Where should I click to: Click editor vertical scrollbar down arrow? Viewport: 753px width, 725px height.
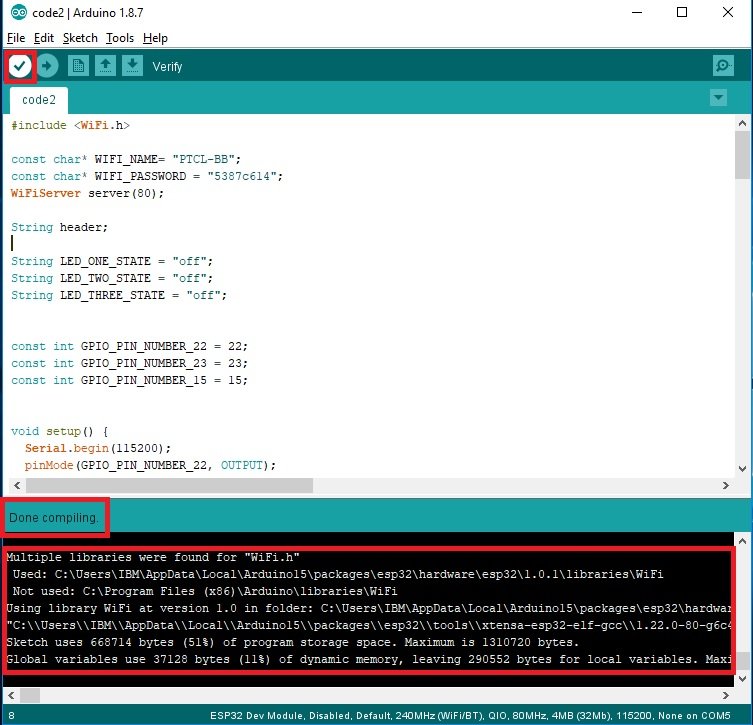click(742, 469)
